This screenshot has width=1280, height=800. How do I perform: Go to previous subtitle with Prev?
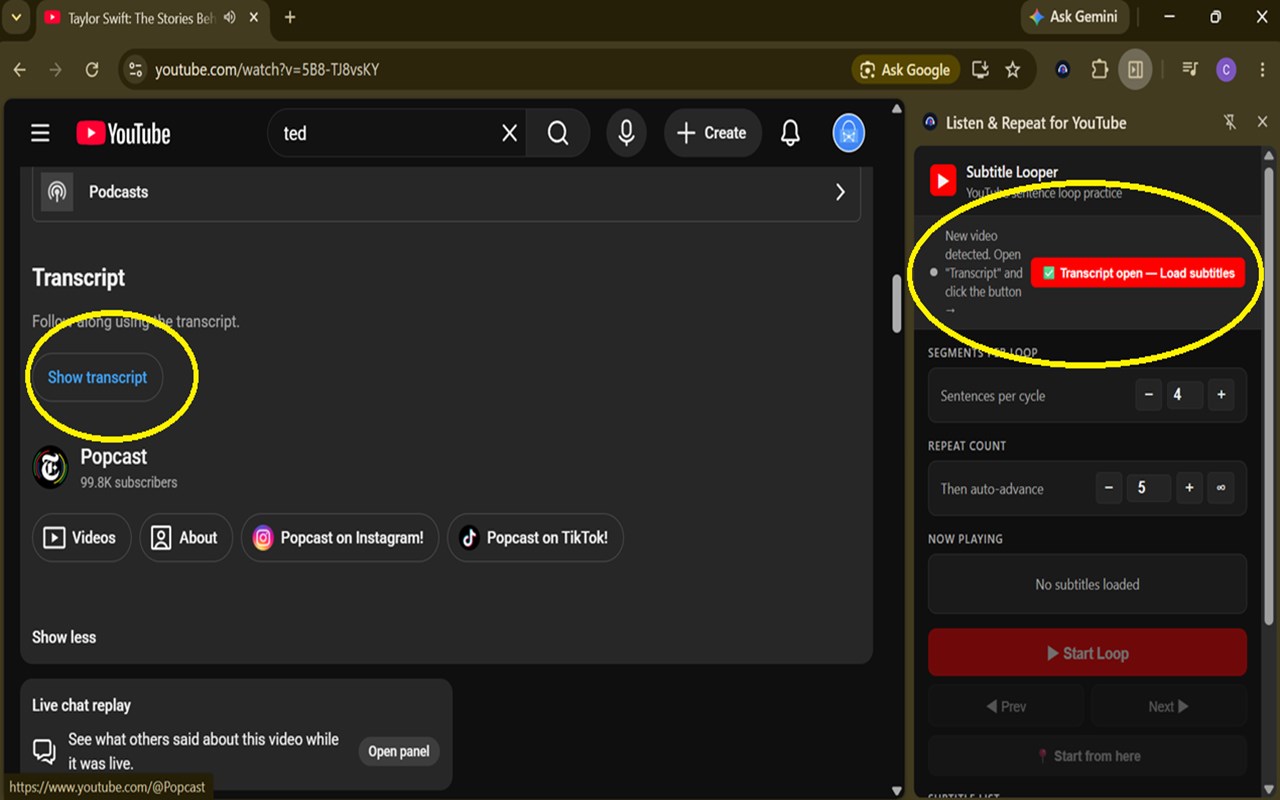1006,706
